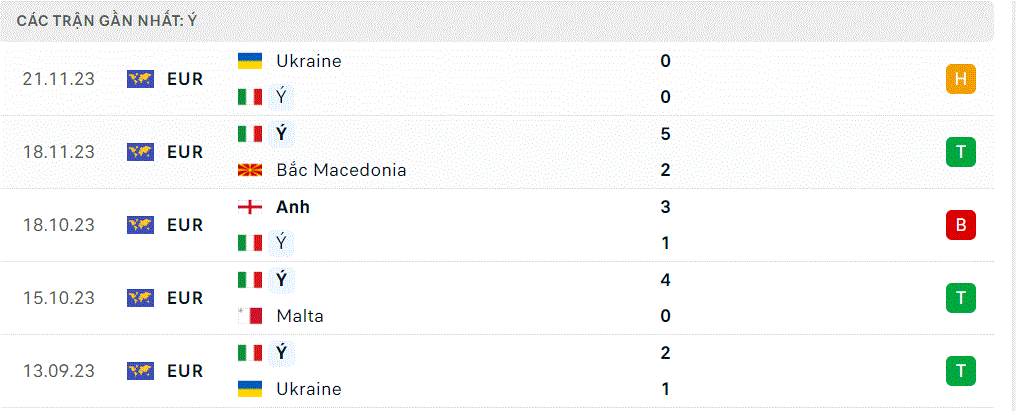Click the red B loss result badge

(x=960, y=225)
